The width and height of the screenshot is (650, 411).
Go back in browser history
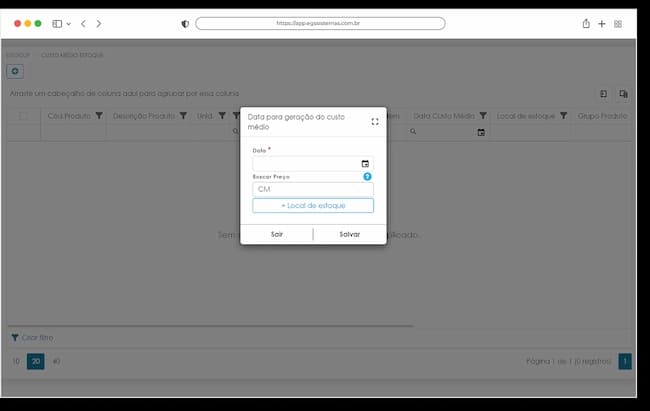[x=83, y=24]
